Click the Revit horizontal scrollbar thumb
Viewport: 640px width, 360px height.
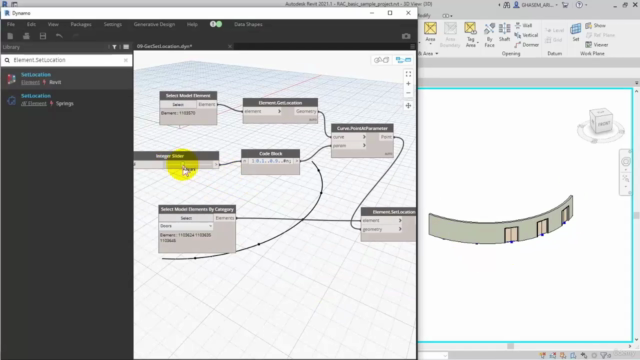click(x=510, y=346)
